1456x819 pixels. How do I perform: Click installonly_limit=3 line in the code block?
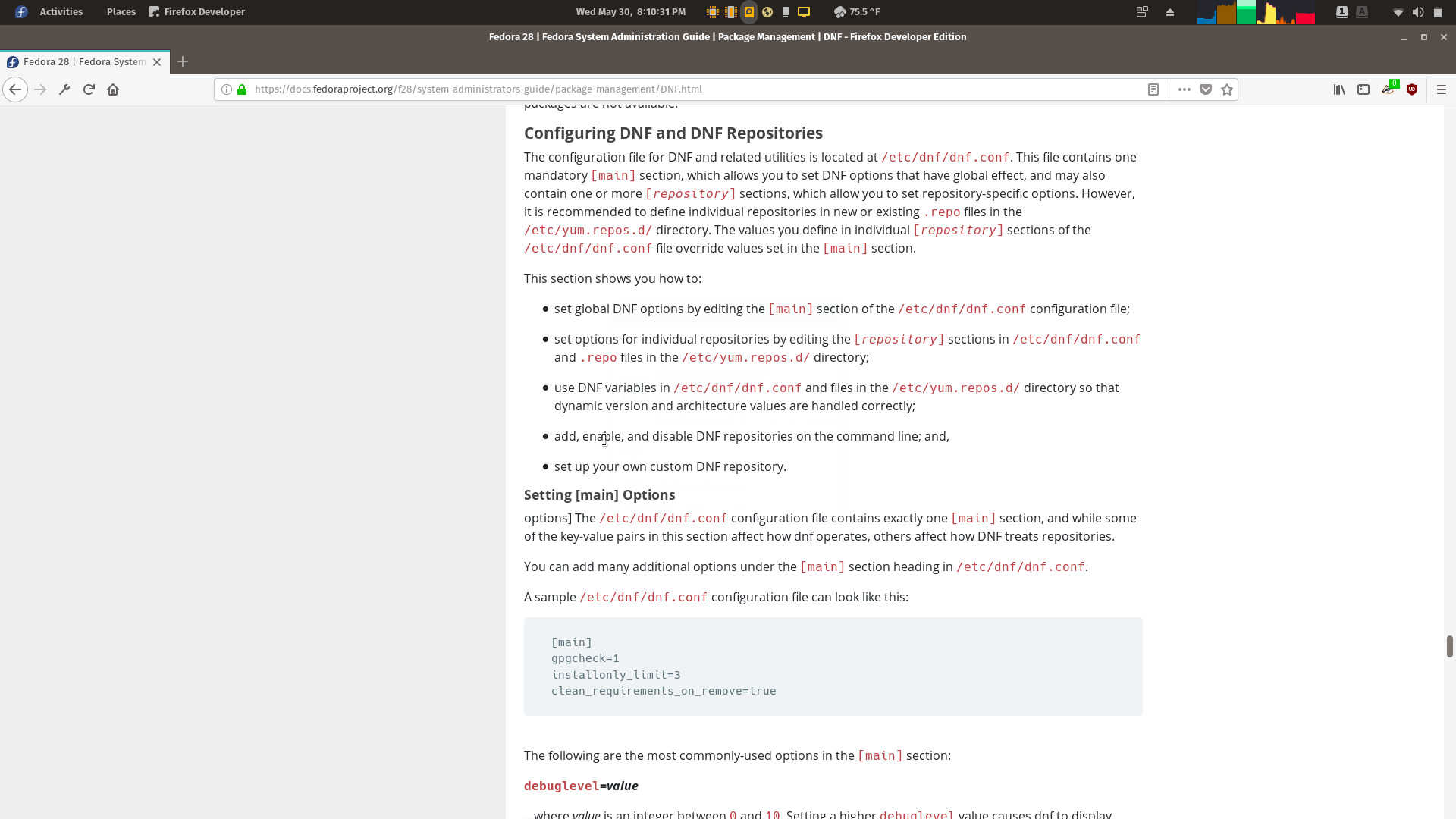coord(616,675)
